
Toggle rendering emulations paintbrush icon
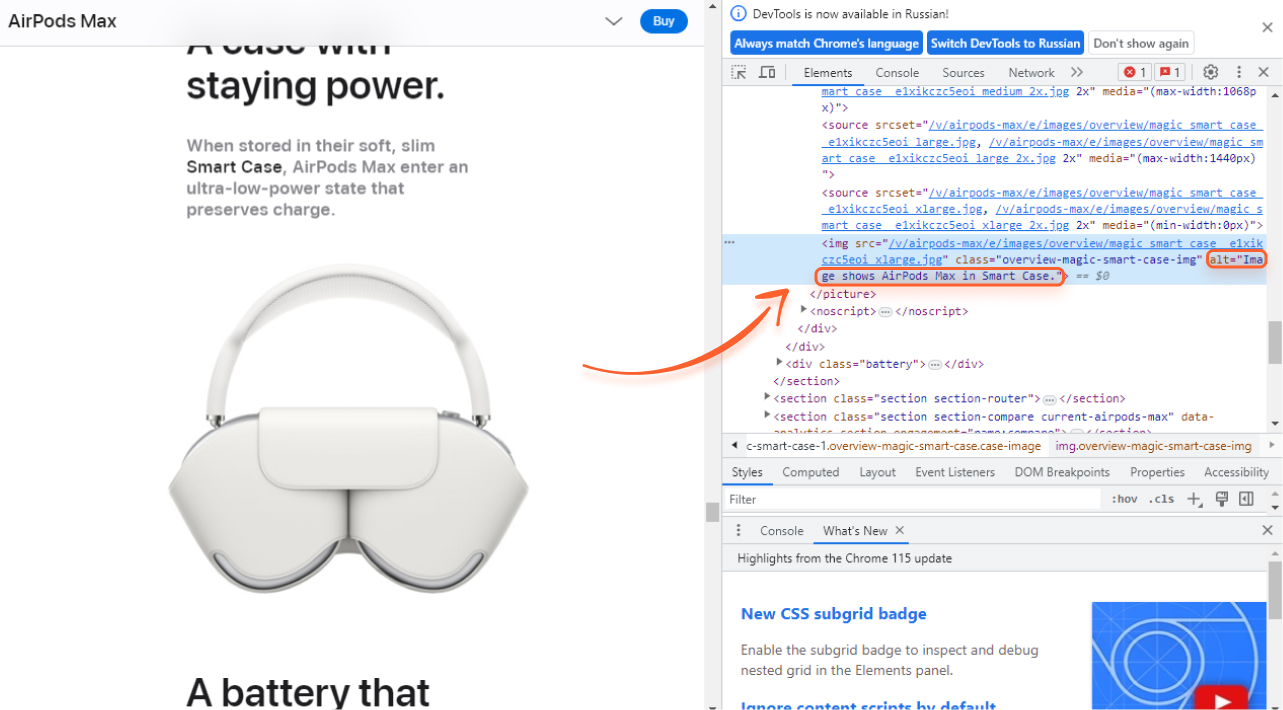point(1221,499)
